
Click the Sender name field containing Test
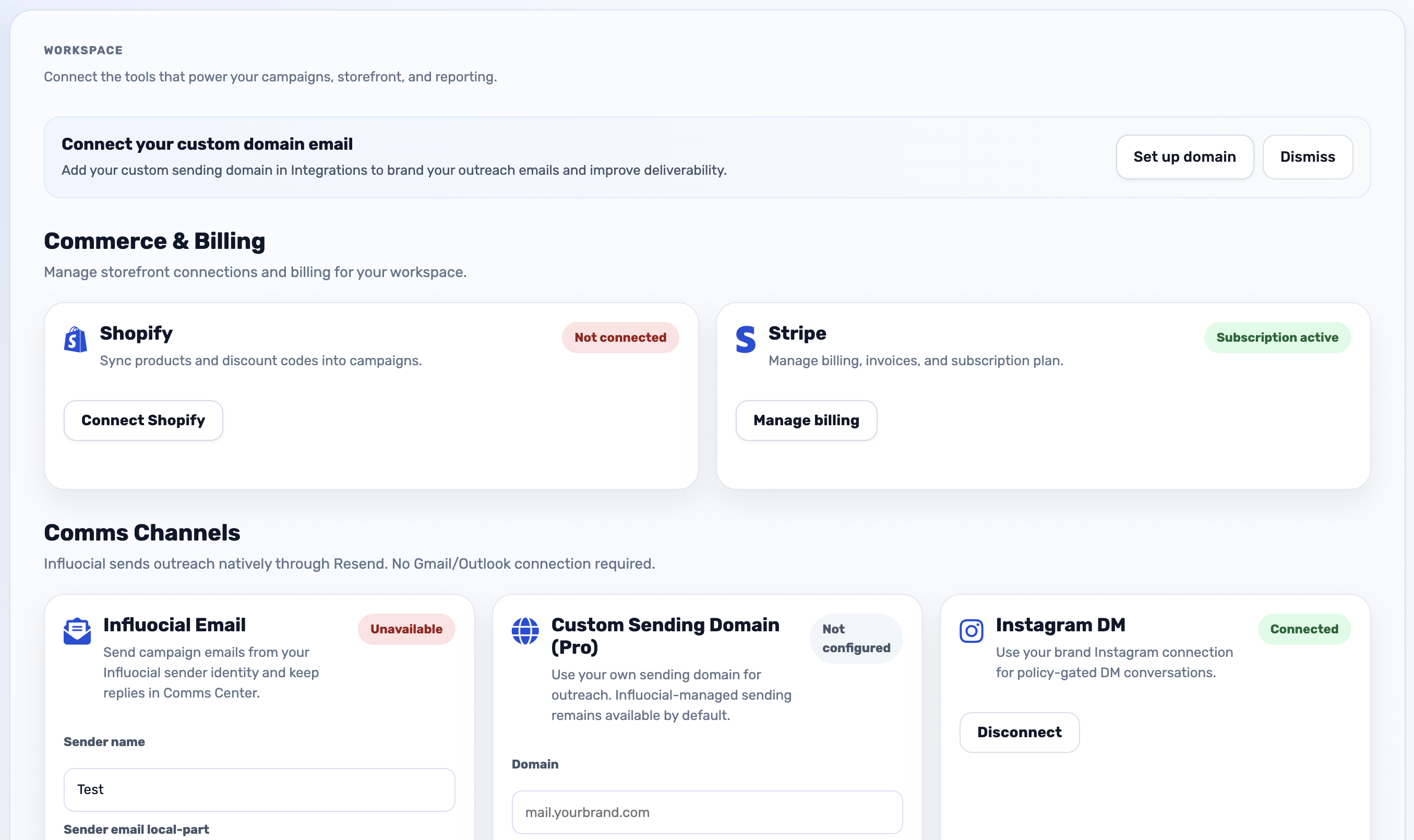click(x=259, y=789)
